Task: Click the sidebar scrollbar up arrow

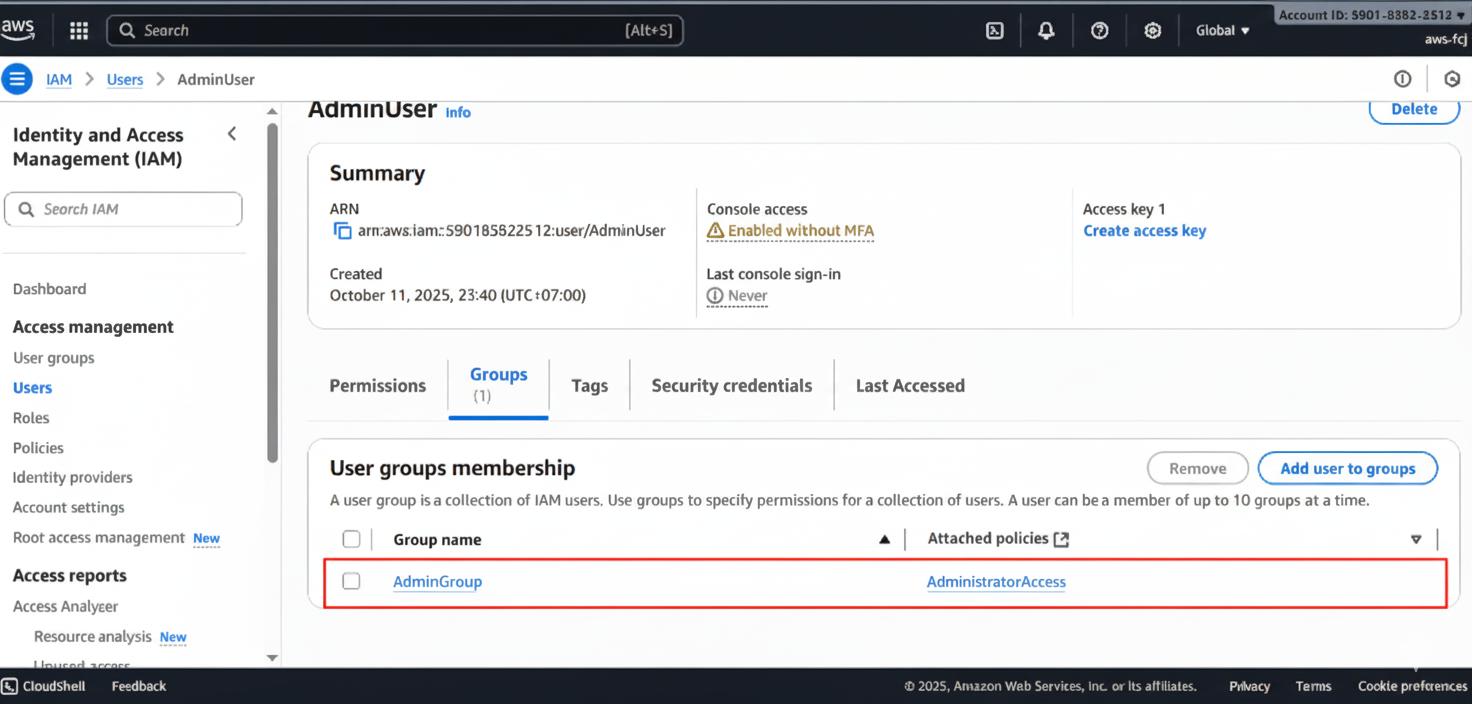Action: pyautogui.click(x=272, y=111)
